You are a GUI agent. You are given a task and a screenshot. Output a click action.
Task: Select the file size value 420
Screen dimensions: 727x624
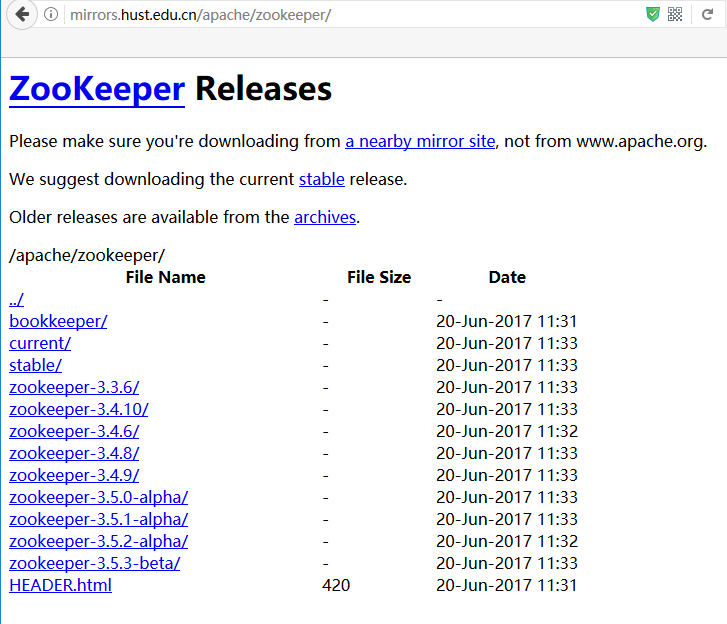click(336, 585)
